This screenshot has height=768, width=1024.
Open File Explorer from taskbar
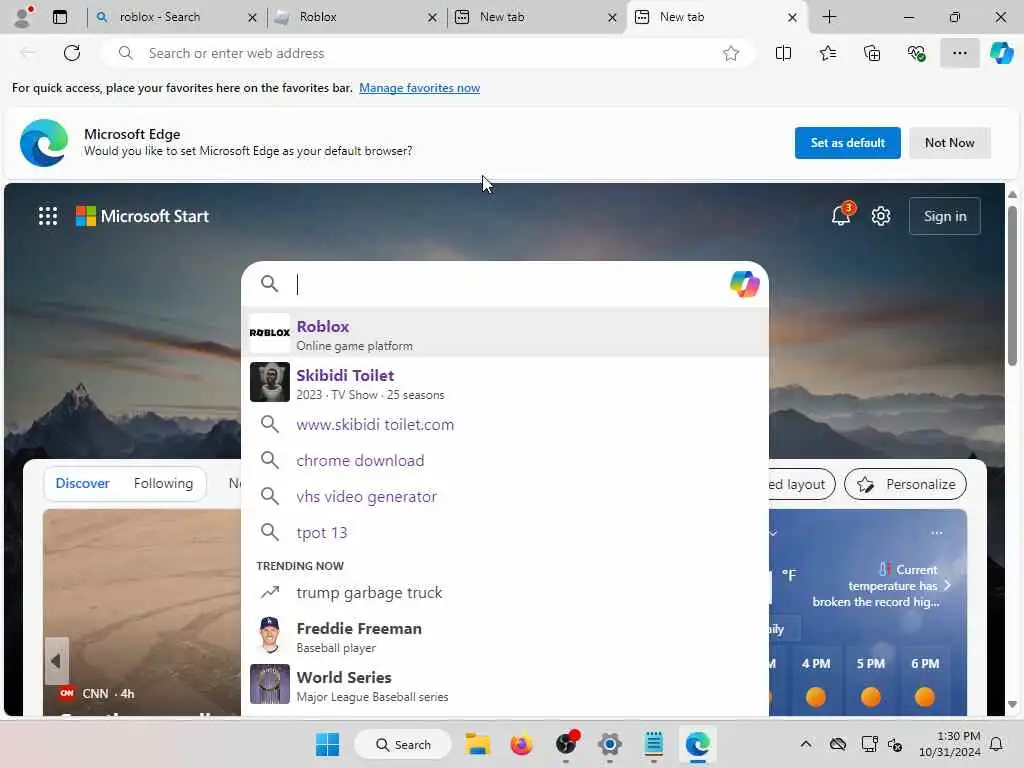pos(477,744)
